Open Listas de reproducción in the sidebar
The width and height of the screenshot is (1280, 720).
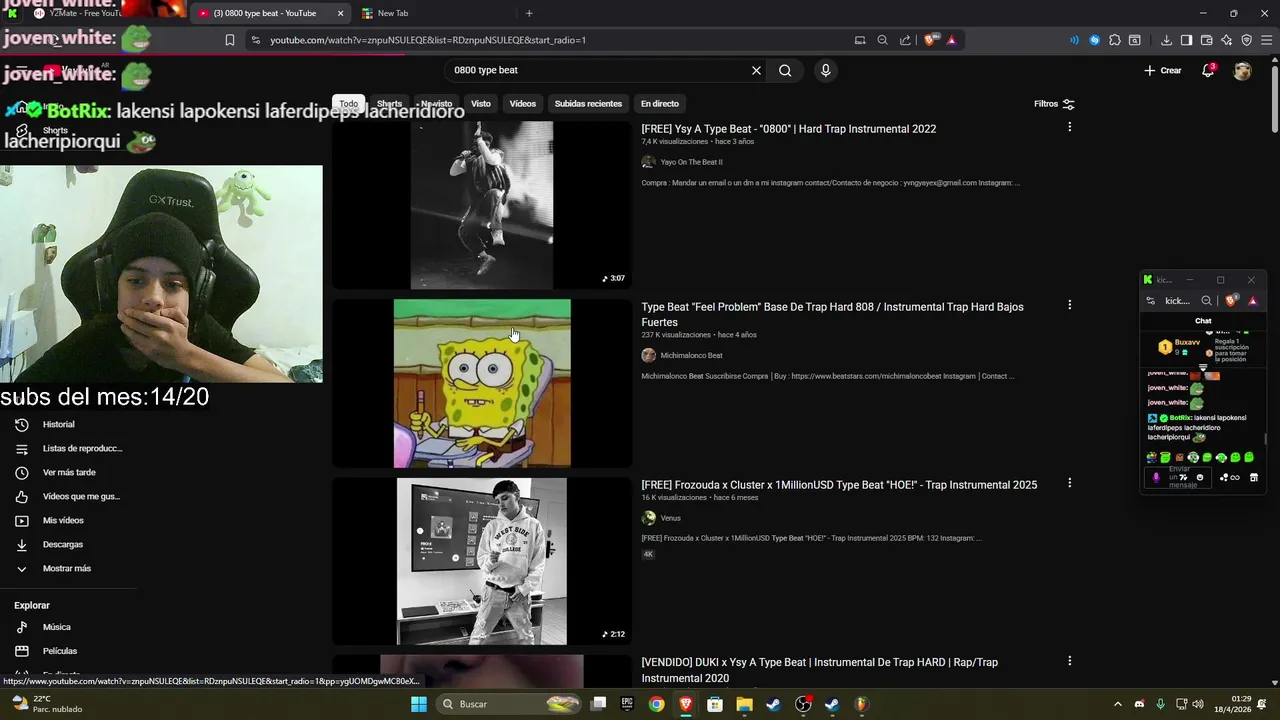coord(68,449)
